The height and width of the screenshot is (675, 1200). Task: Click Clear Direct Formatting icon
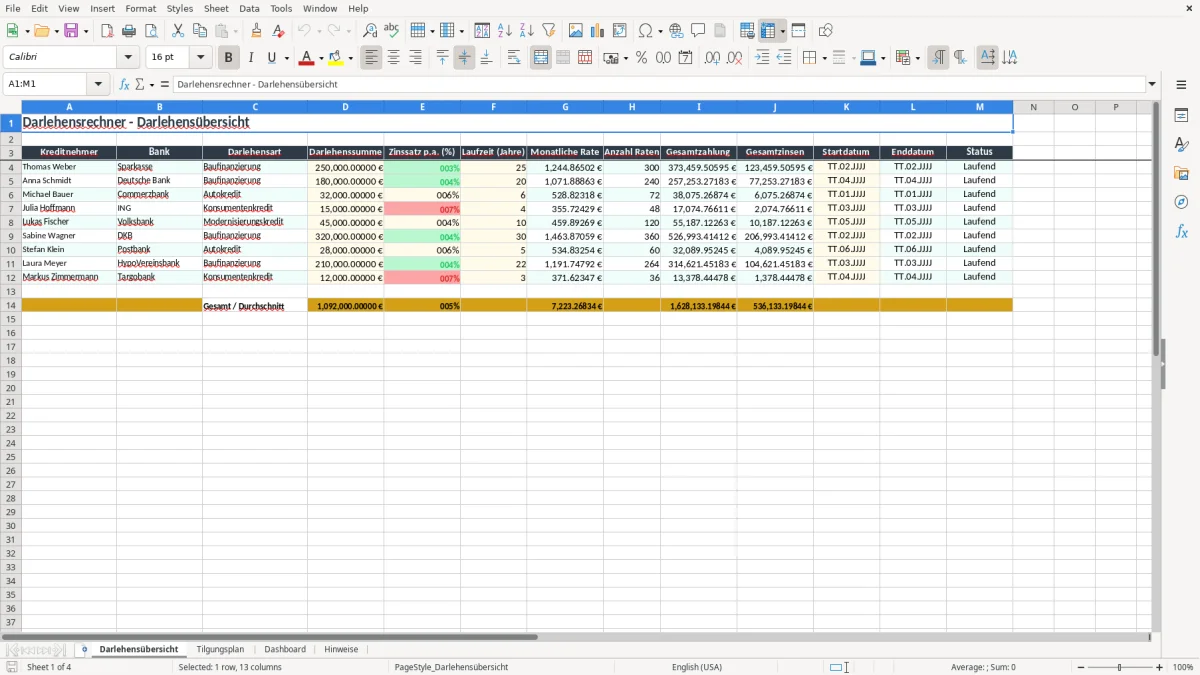279,31
